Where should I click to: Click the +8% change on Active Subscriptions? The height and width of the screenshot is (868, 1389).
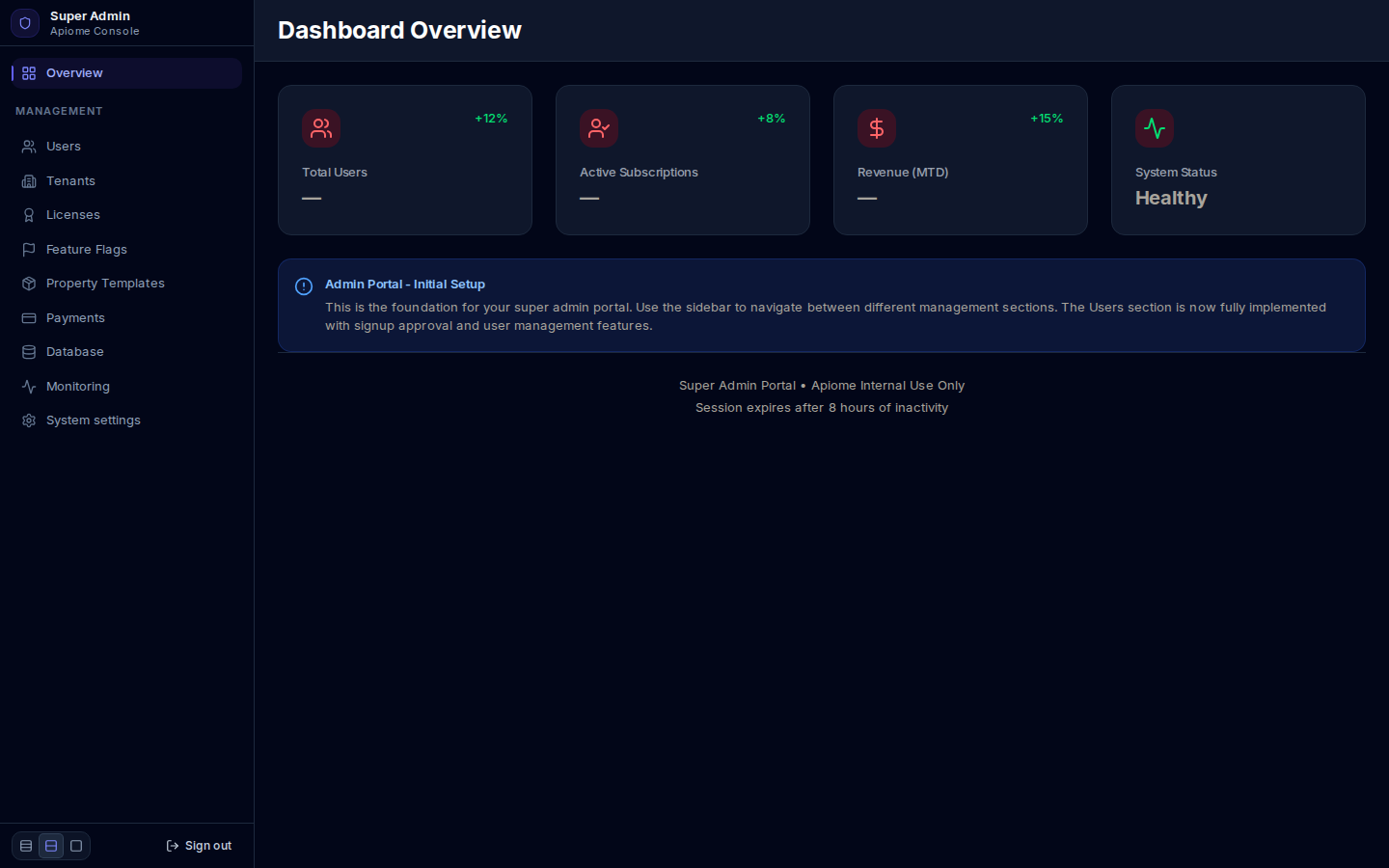click(x=772, y=119)
